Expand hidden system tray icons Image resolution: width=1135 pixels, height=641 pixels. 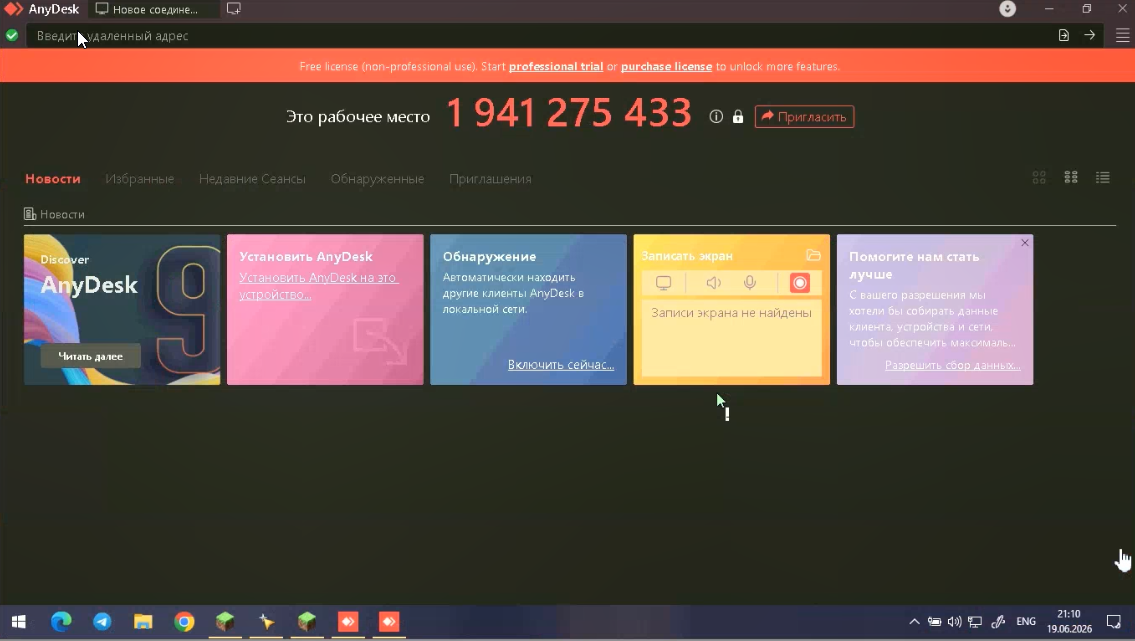(914, 621)
